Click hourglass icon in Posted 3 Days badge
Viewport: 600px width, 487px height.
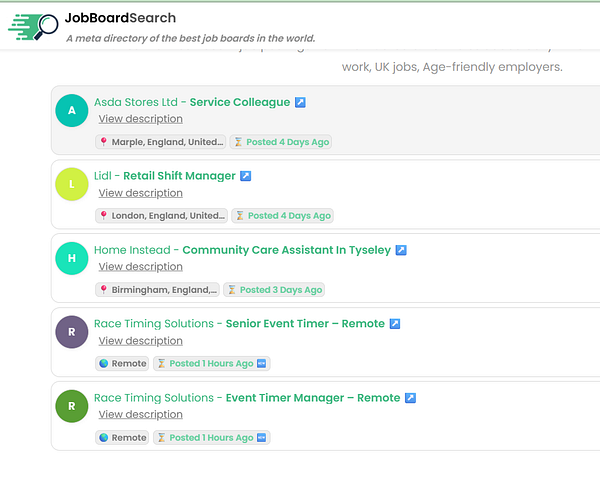232,290
